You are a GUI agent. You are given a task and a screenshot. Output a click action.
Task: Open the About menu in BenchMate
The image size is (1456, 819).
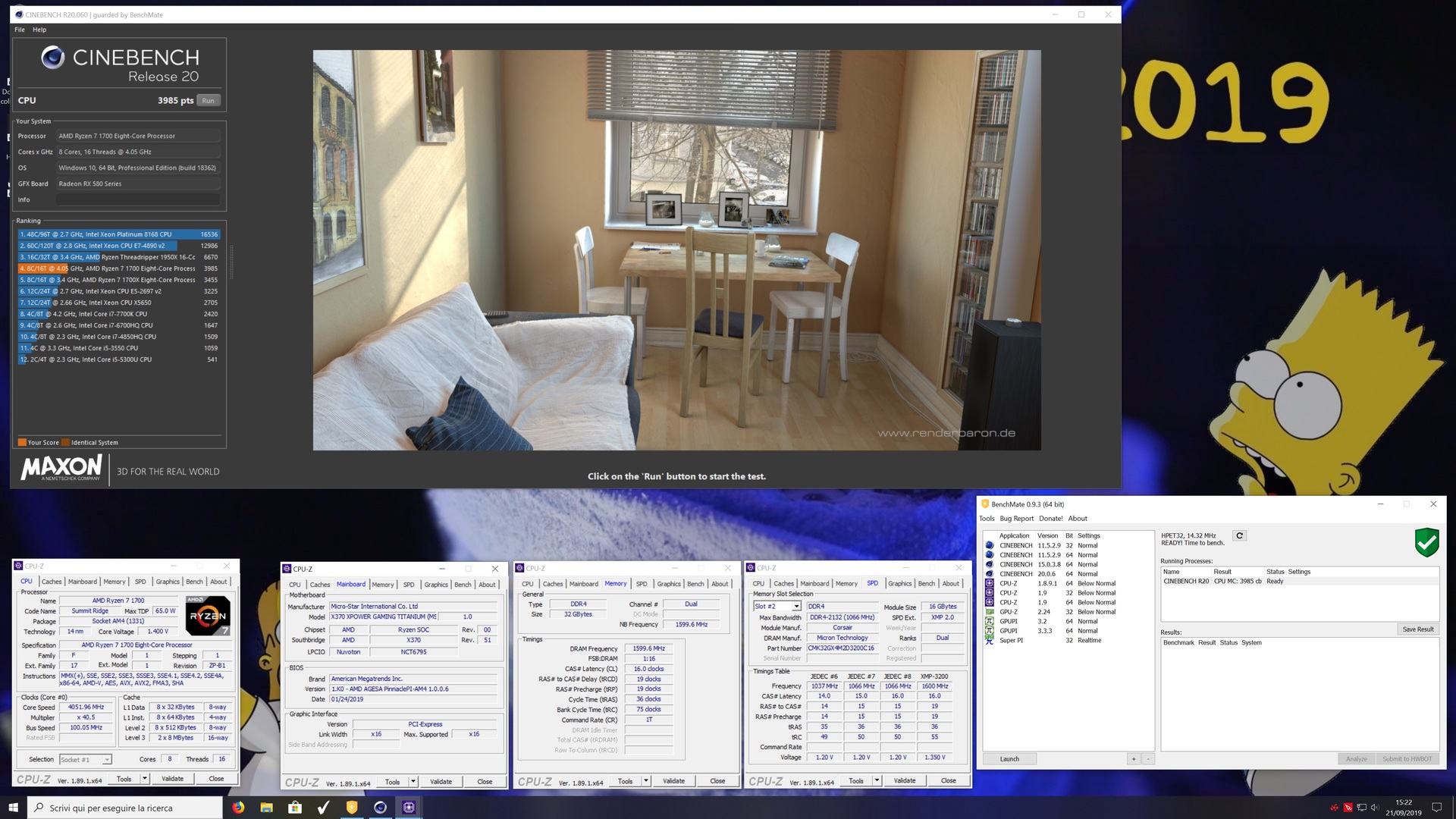[x=1078, y=519]
